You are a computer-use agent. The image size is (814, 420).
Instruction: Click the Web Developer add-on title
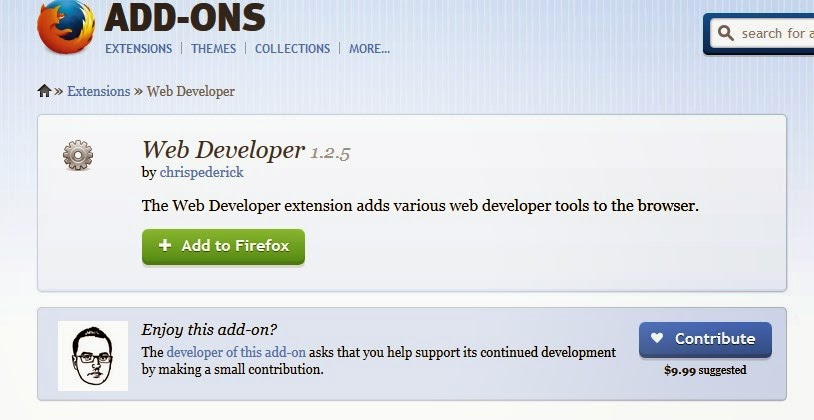[223, 150]
